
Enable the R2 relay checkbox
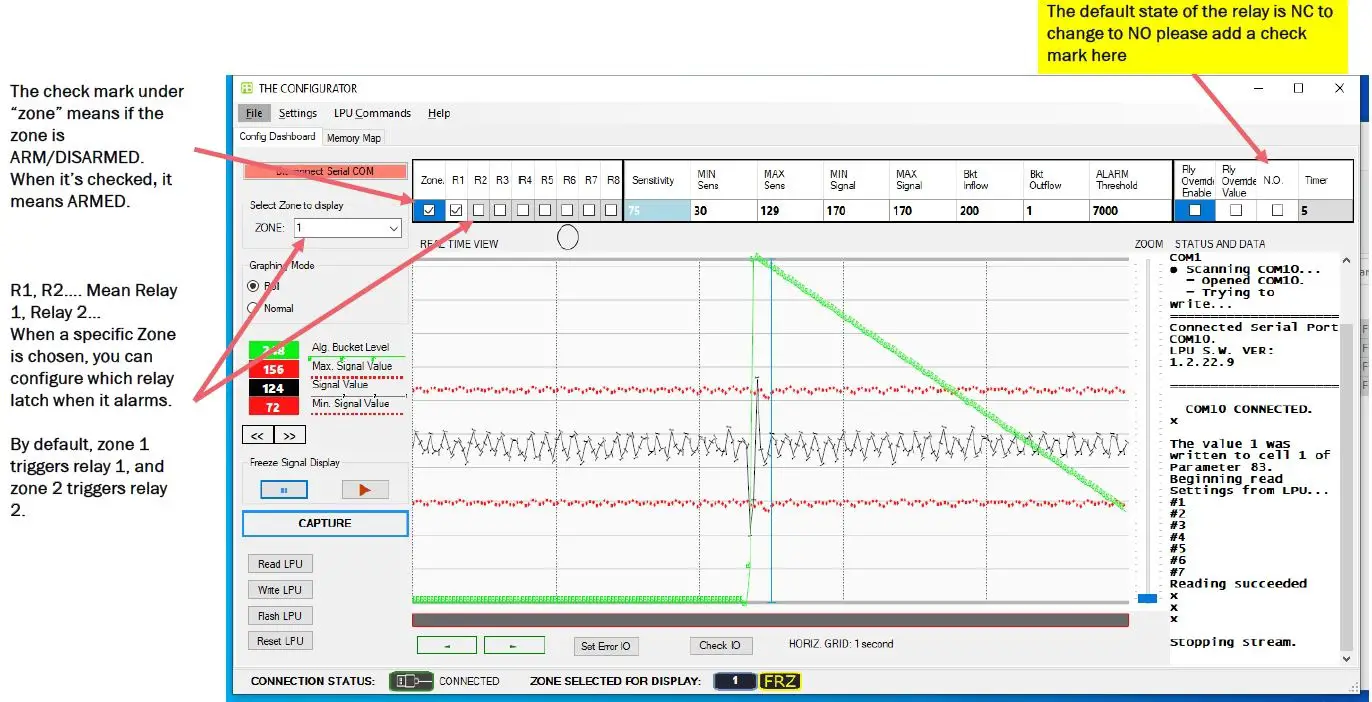[478, 210]
